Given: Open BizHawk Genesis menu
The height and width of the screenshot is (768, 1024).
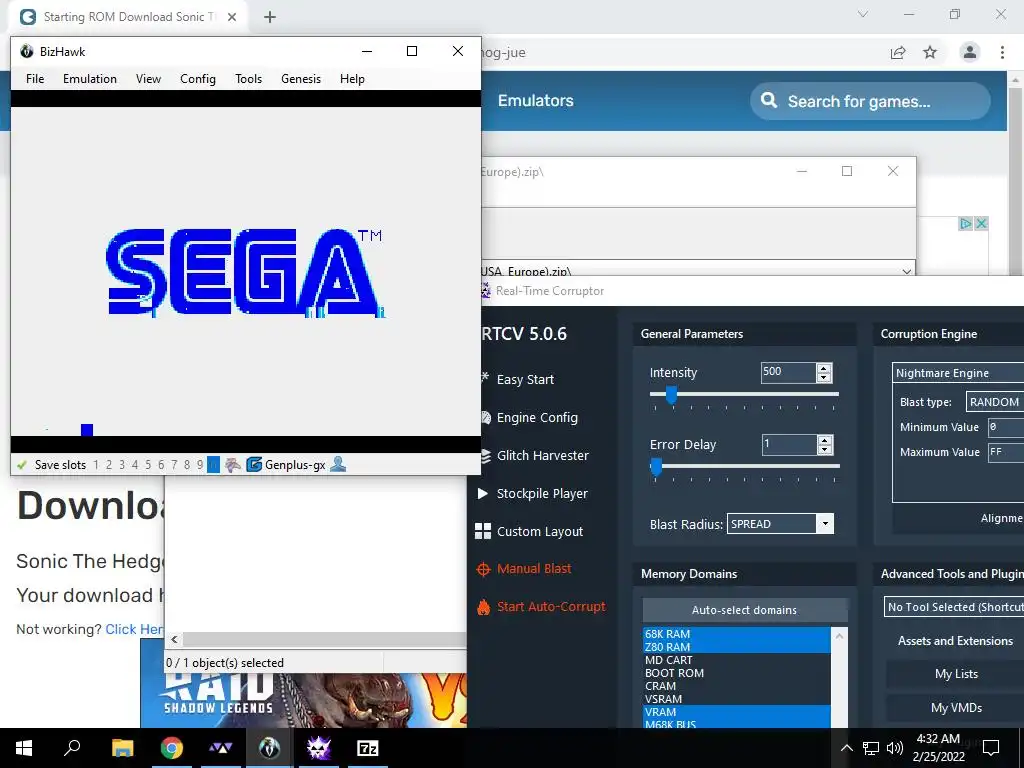Looking at the screenshot, I should (301, 79).
